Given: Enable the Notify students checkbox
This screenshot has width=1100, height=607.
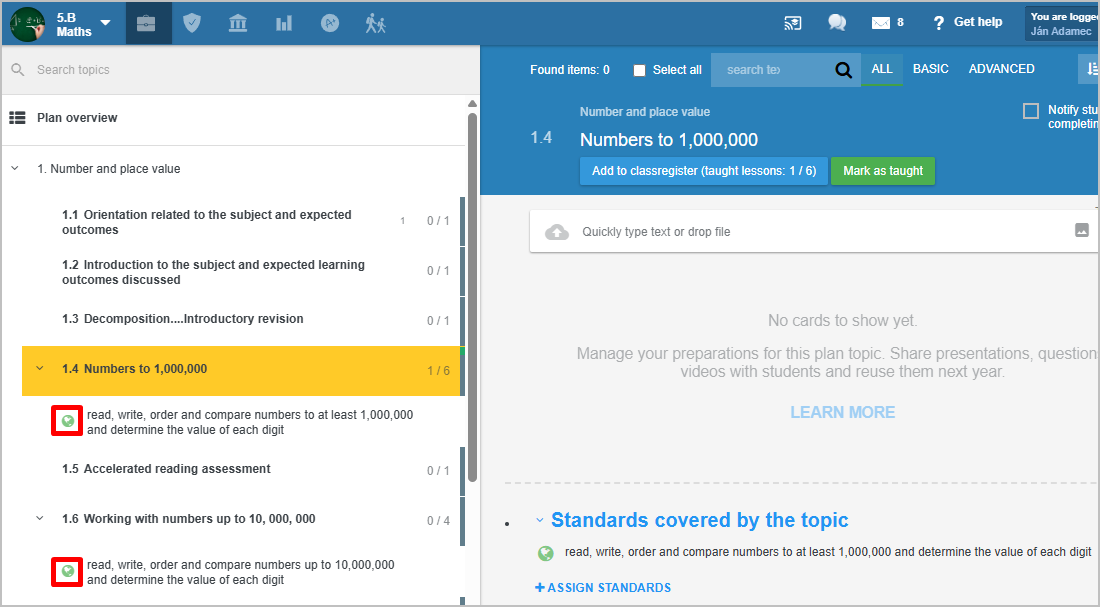Looking at the screenshot, I should coord(1031,111).
